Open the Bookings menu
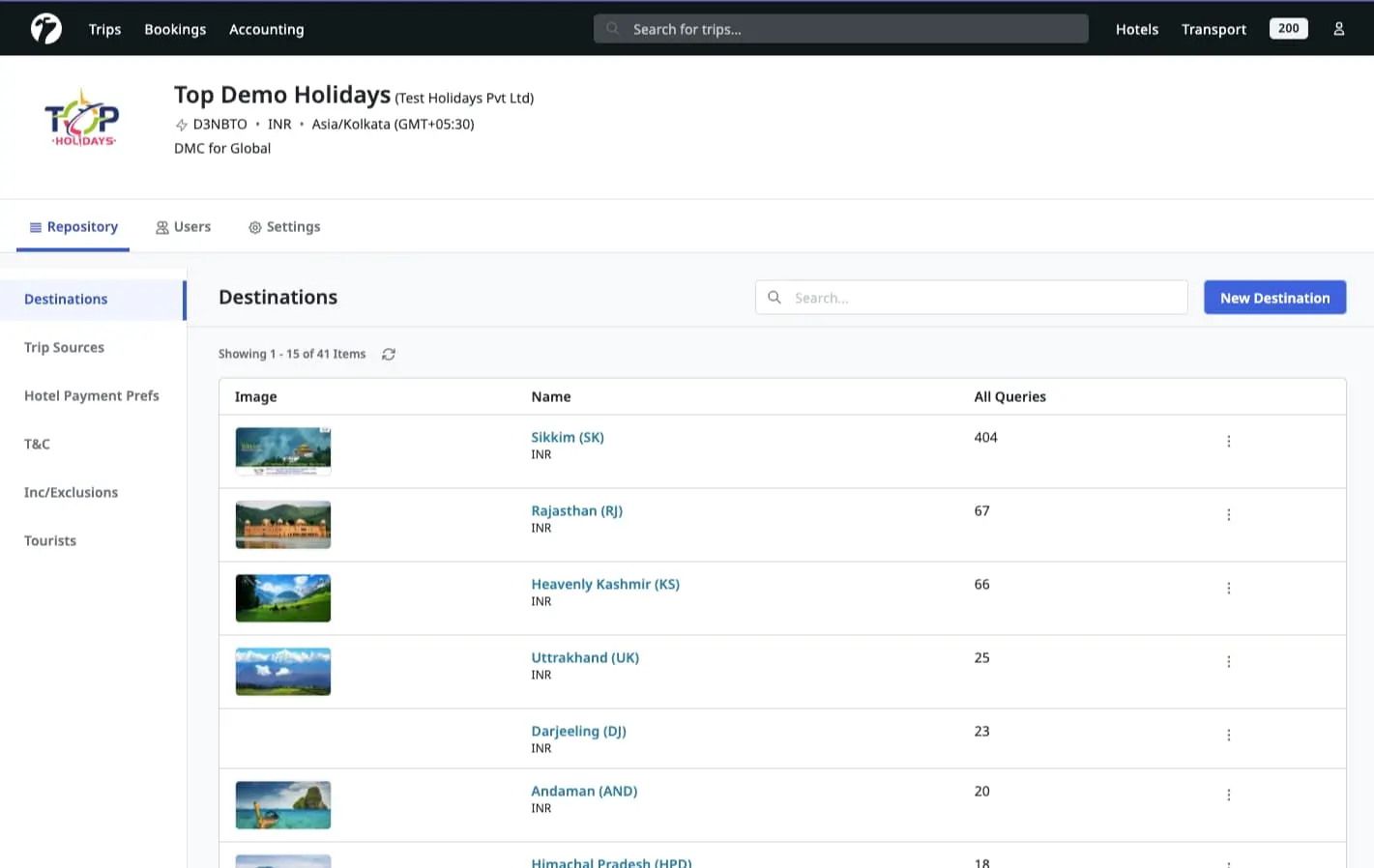Viewport: 1374px width, 868px height. (x=175, y=29)
